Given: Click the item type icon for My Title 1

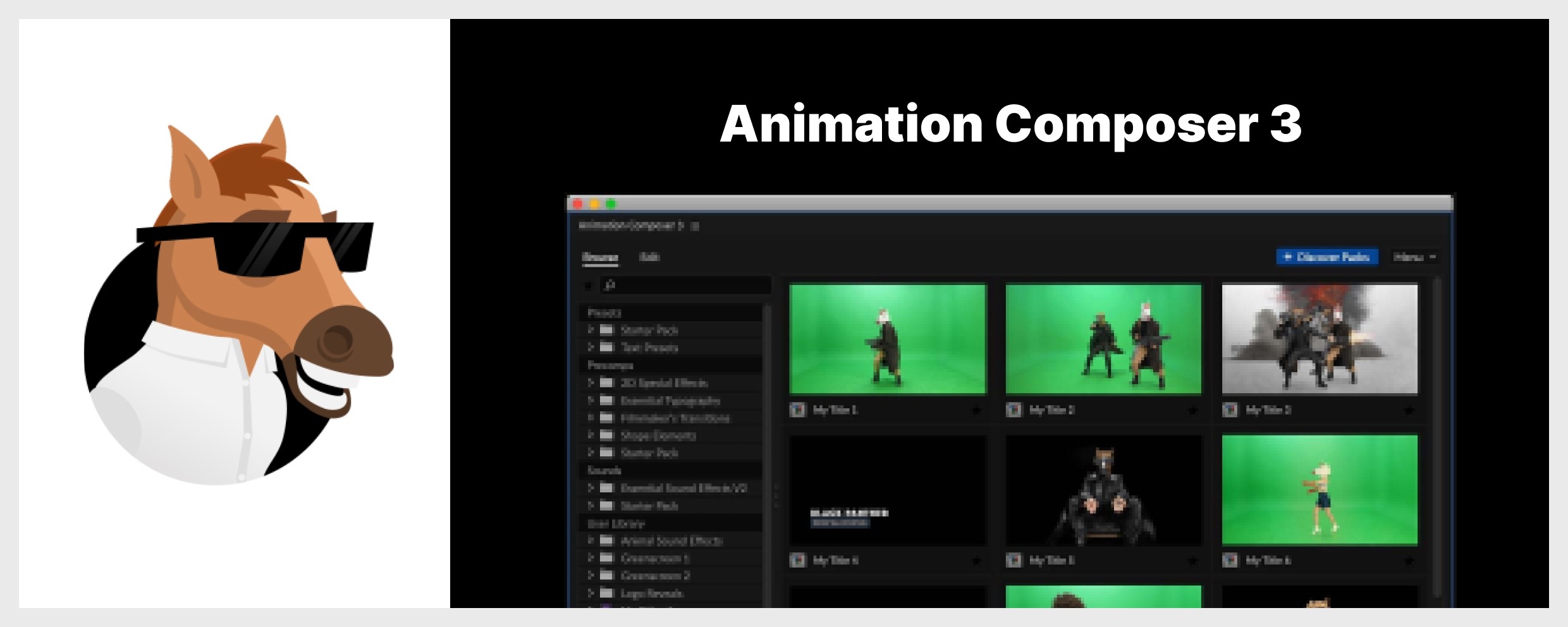Looking at the screenshot, I should point(798,410).
